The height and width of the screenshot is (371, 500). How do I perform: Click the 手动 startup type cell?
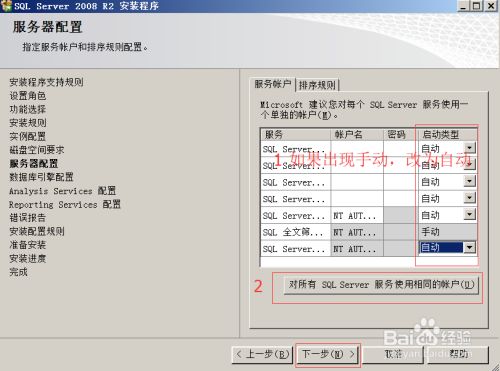[447, 232]
